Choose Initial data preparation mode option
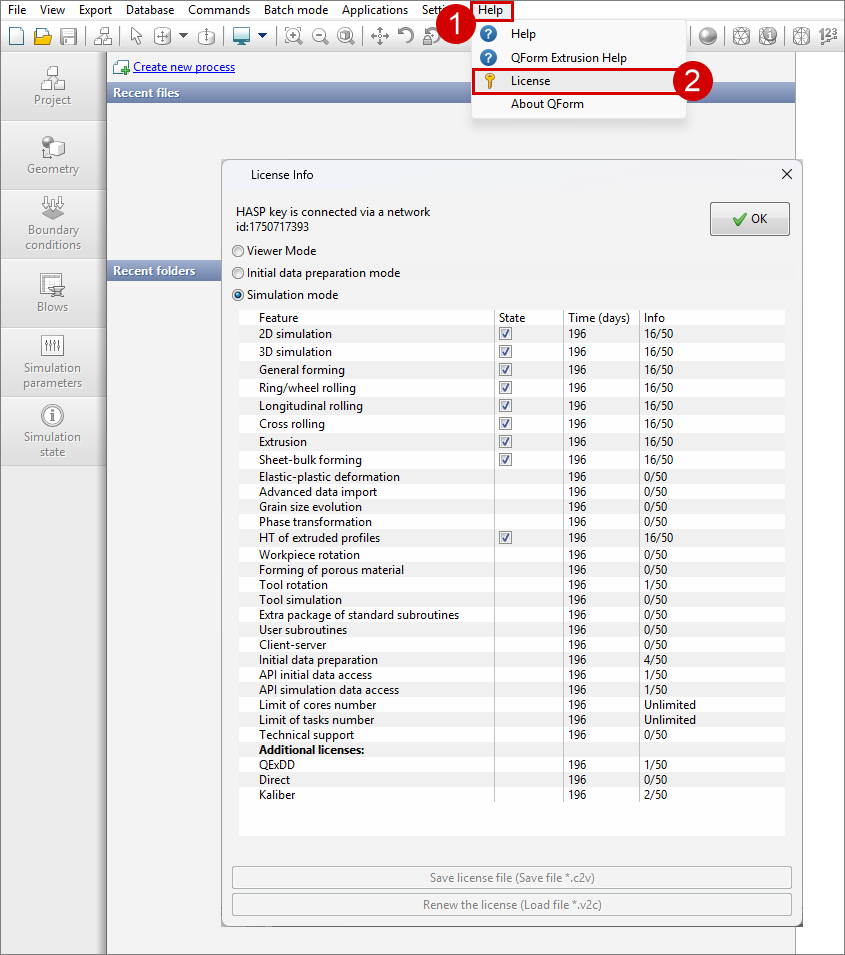The image size is (845, 955). (x=238, y=273)
